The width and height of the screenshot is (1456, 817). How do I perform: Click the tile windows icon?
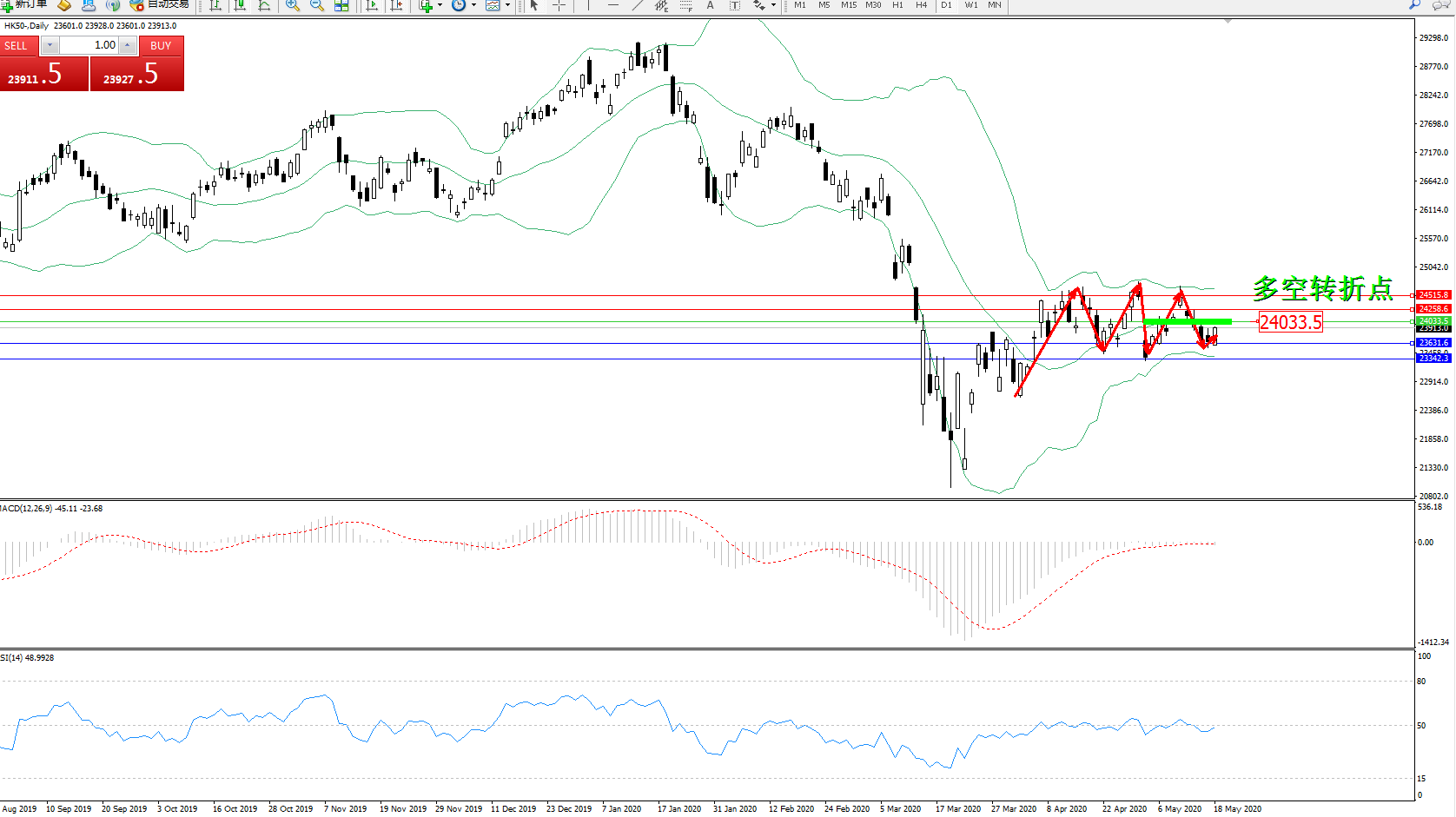pyautogui.click(x=341, y=5)
